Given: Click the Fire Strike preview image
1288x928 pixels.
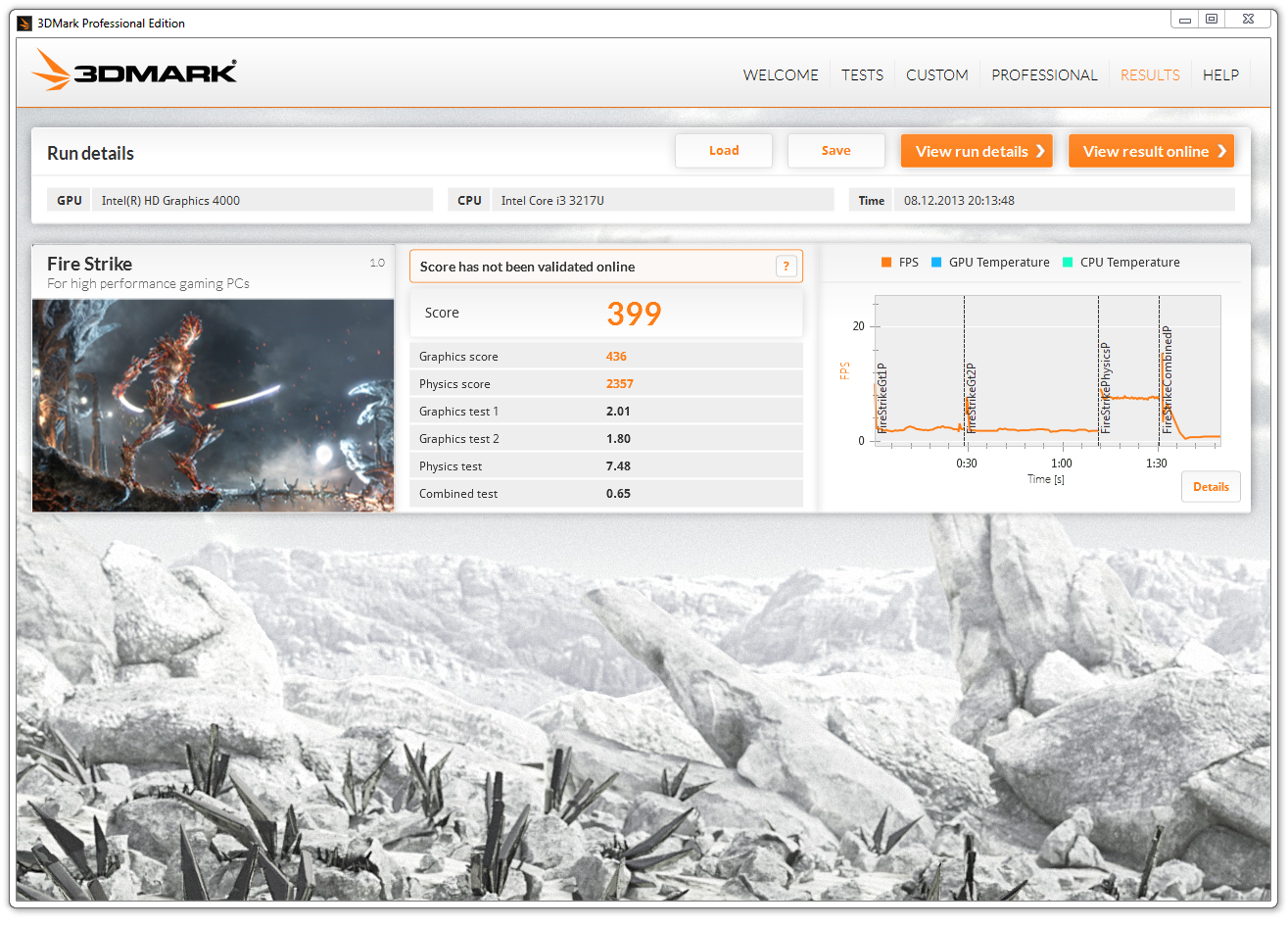Looking at the screenshot, I should (214, 406).
